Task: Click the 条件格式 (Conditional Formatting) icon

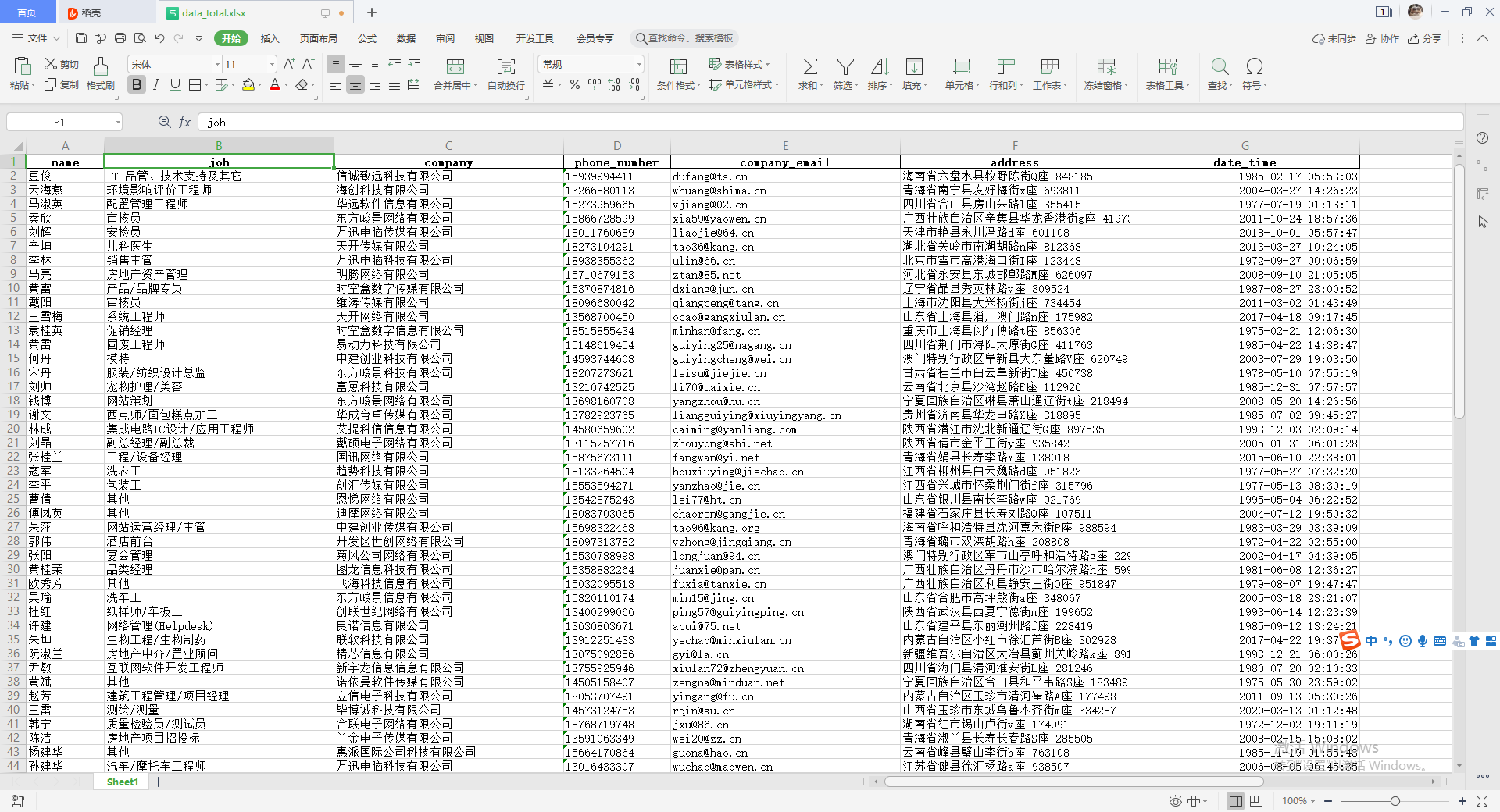Action: (677, 74)
